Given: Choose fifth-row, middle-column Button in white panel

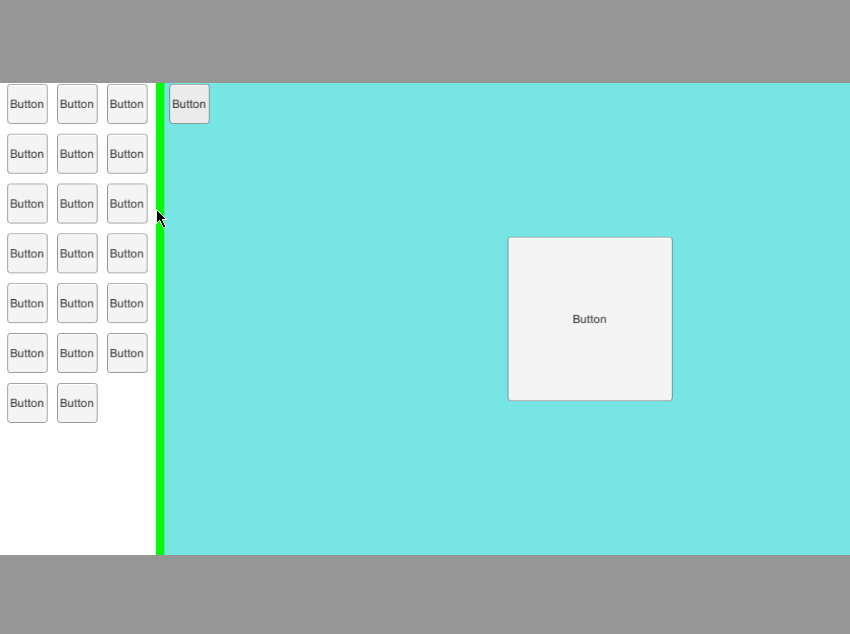Looking at the screenshot, I should pyautogui.click(x=77, y=303).
